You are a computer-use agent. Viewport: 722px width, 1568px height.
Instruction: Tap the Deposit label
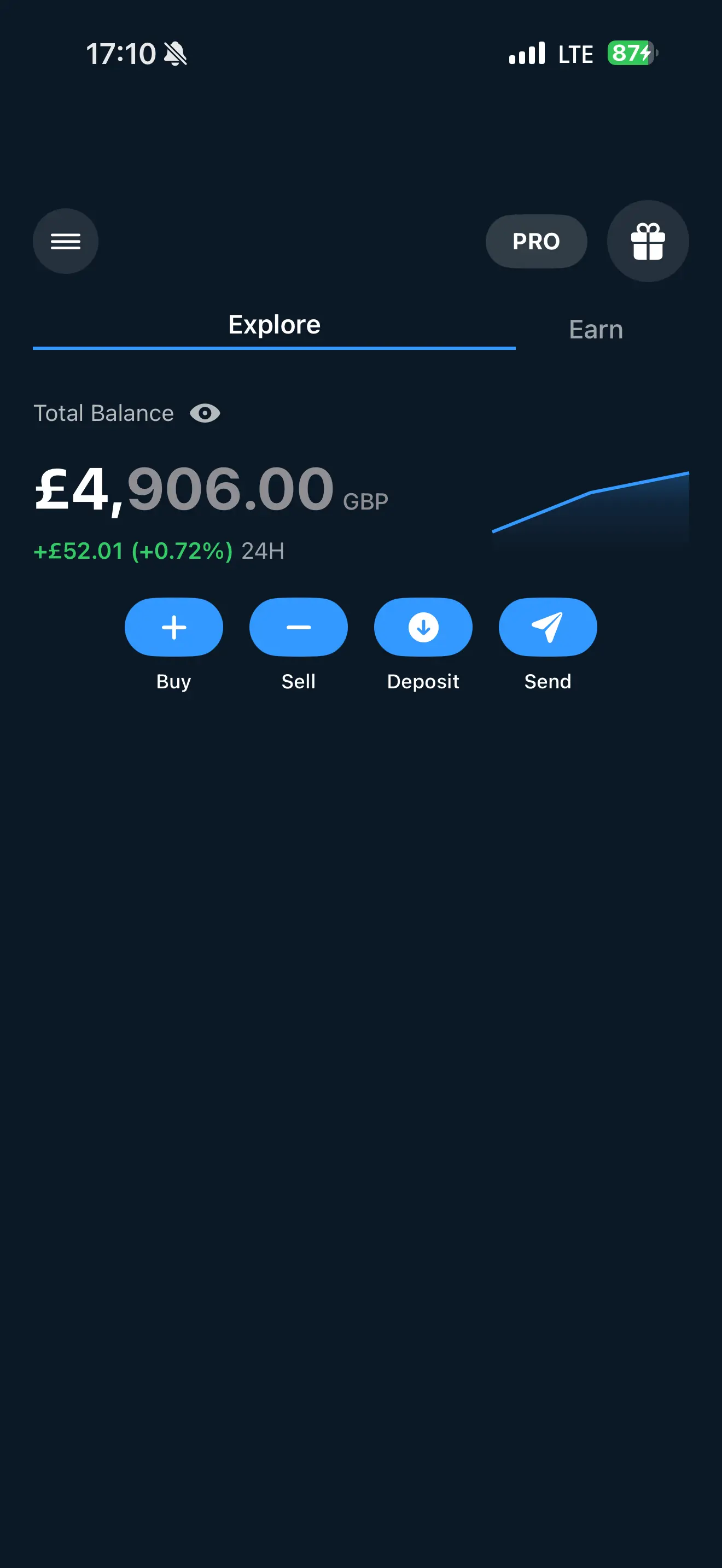point(423,681)
